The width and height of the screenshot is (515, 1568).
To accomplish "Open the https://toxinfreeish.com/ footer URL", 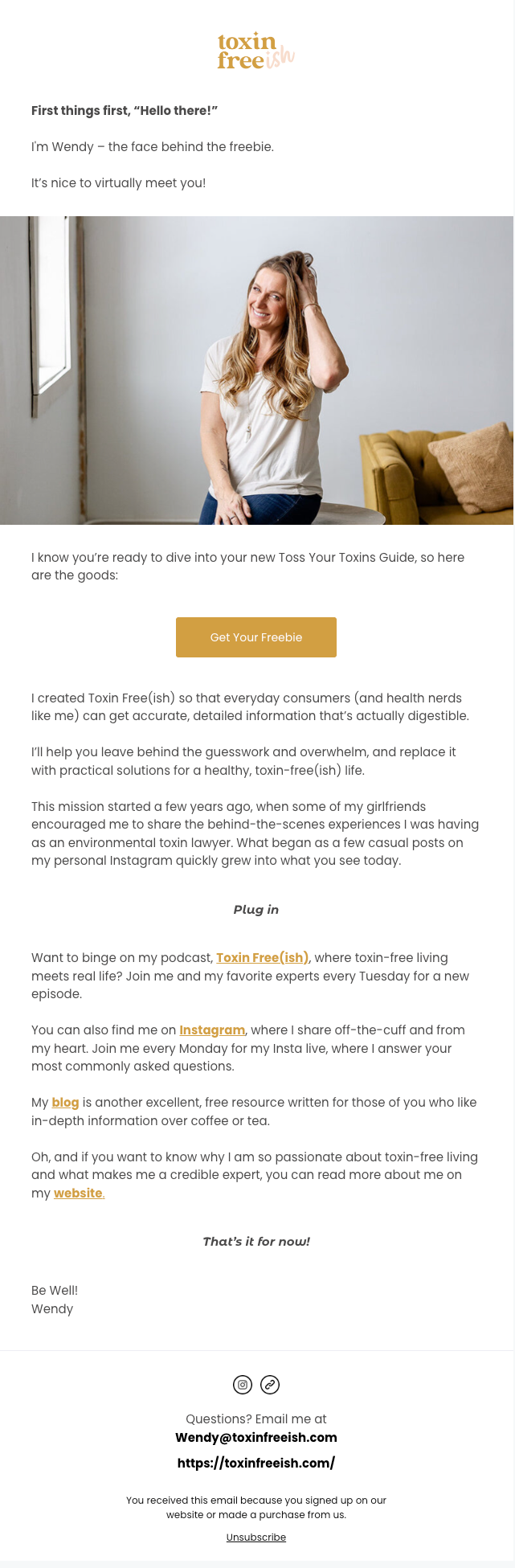I will click(256, 1463).
